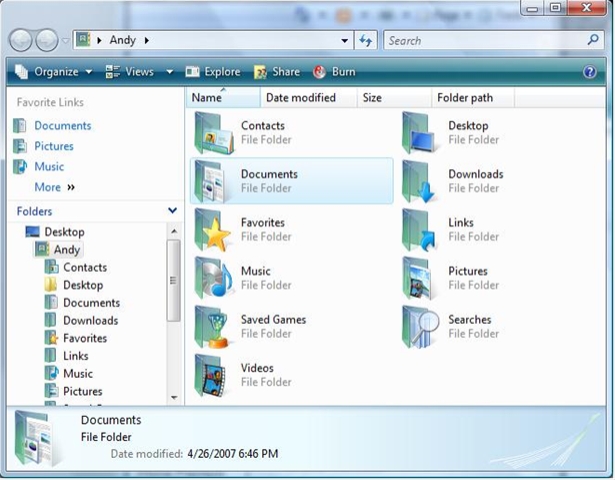
Task: Click date value 4/26/2007 6:46 PM in details pane
Action: pos(233,454)
